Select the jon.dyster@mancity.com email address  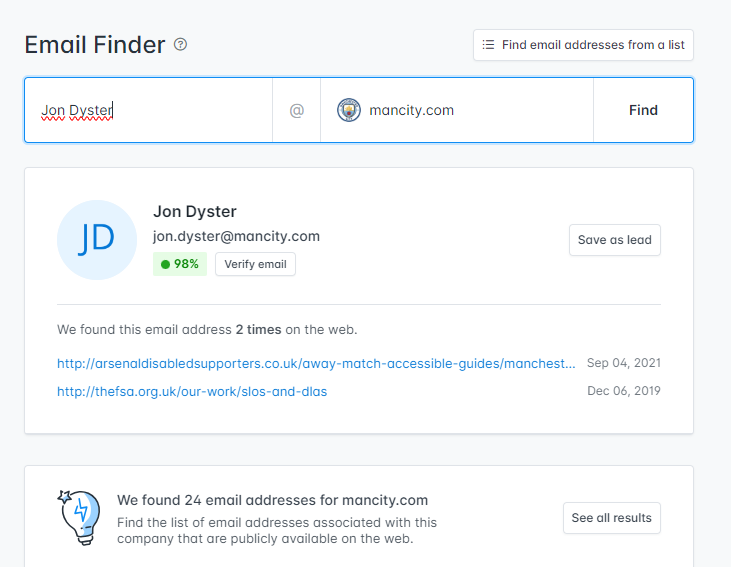click(236, 236)
